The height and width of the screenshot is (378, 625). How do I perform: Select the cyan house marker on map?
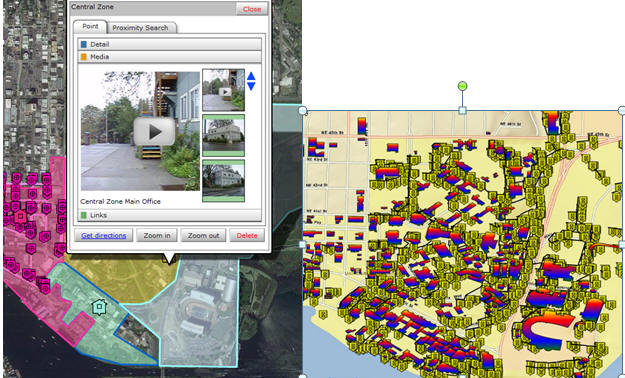(99, 307)
